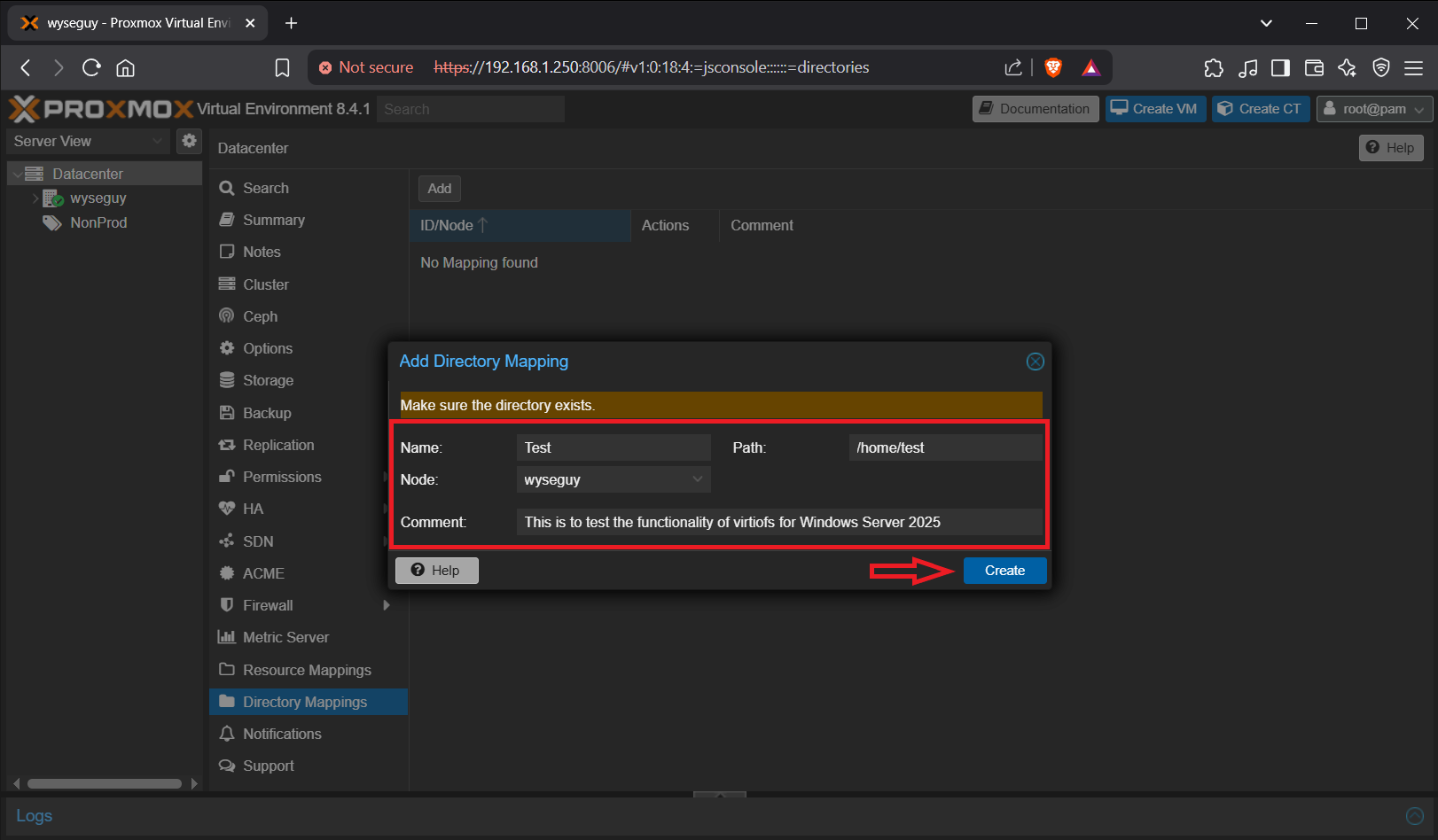Click the browser home icon

126,67
